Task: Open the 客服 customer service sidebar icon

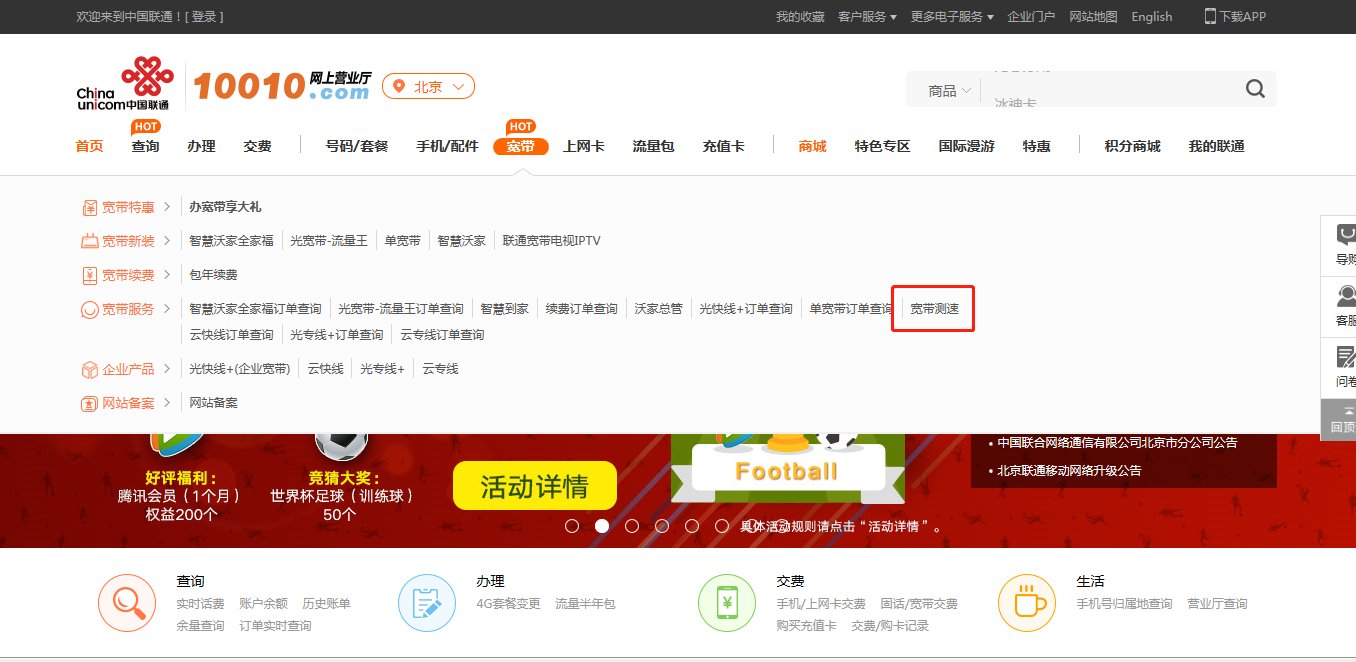Action: 1343,300
